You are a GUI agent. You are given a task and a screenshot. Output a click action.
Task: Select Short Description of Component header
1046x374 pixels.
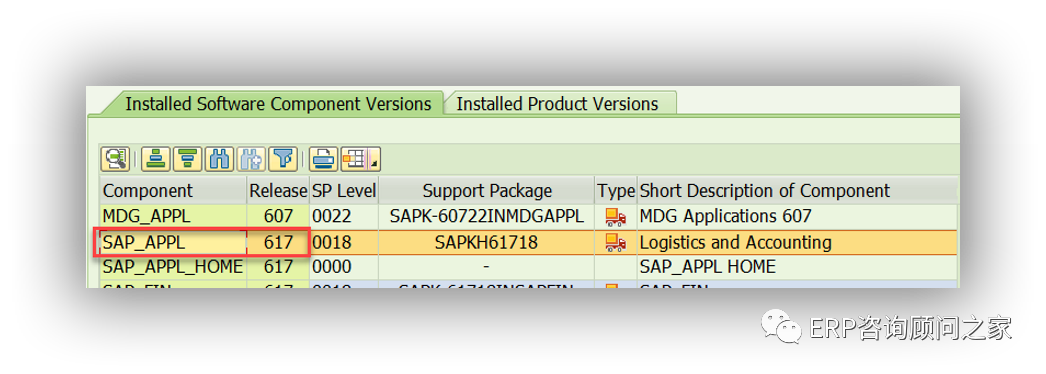[x=797, y=191]
